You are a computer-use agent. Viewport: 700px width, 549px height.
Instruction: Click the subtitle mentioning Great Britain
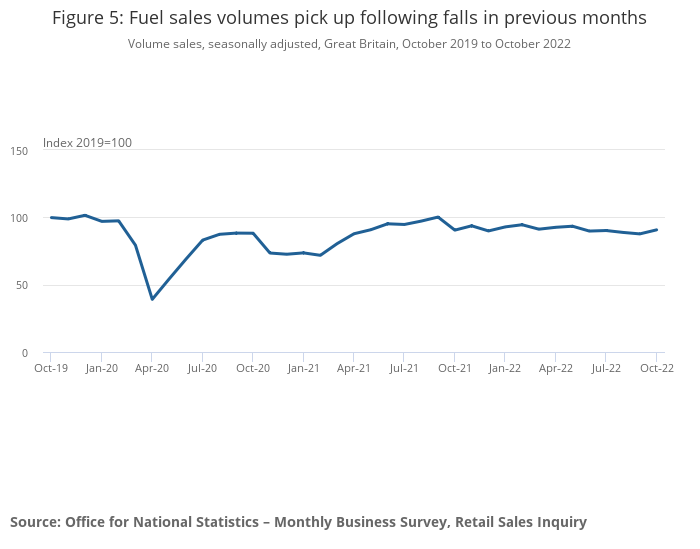tap(349, 44)
